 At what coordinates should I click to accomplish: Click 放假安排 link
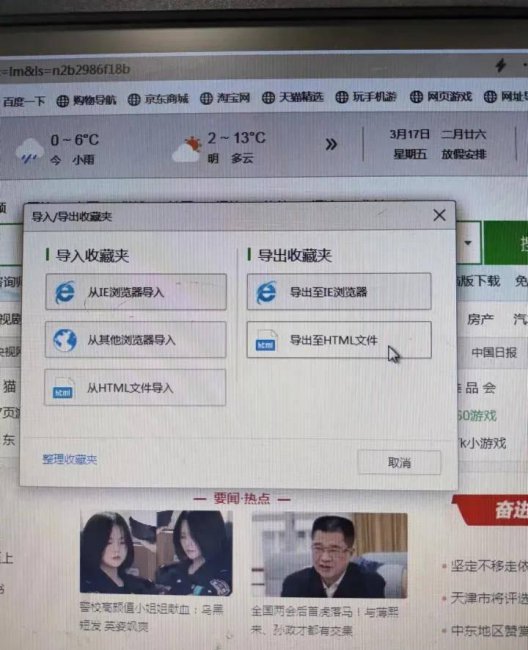point(464,154)
